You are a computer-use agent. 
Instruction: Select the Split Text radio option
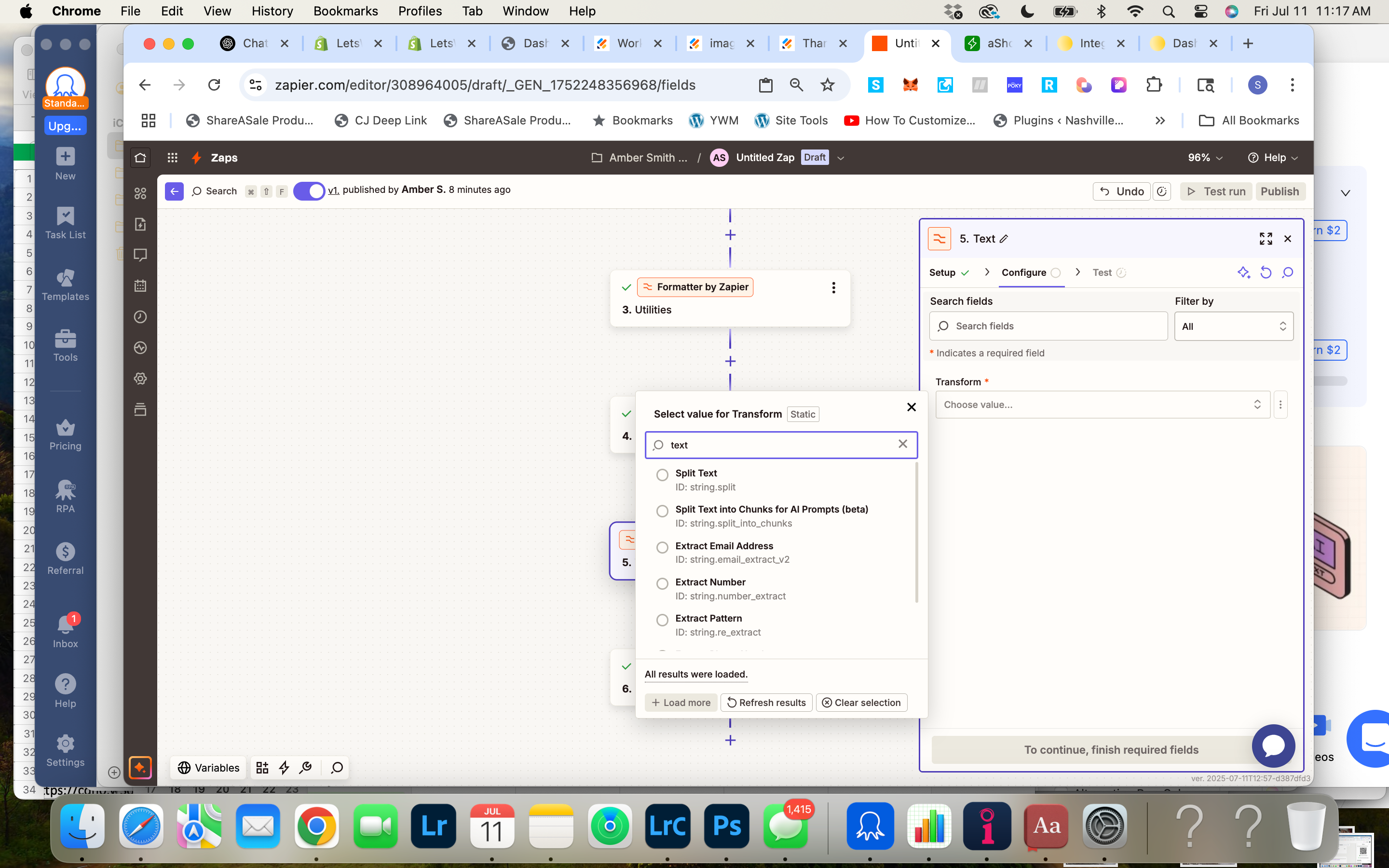(x=662, y=475)
